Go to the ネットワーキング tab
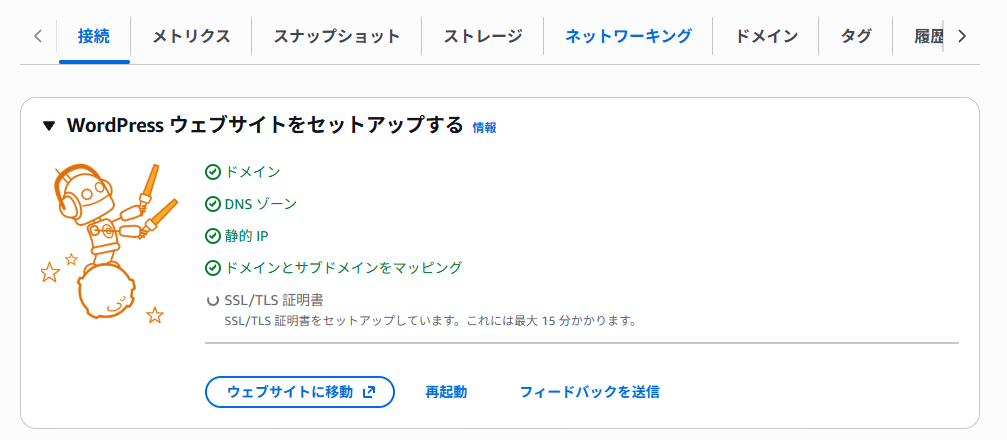1007x440 pixels. click(628, 36)
